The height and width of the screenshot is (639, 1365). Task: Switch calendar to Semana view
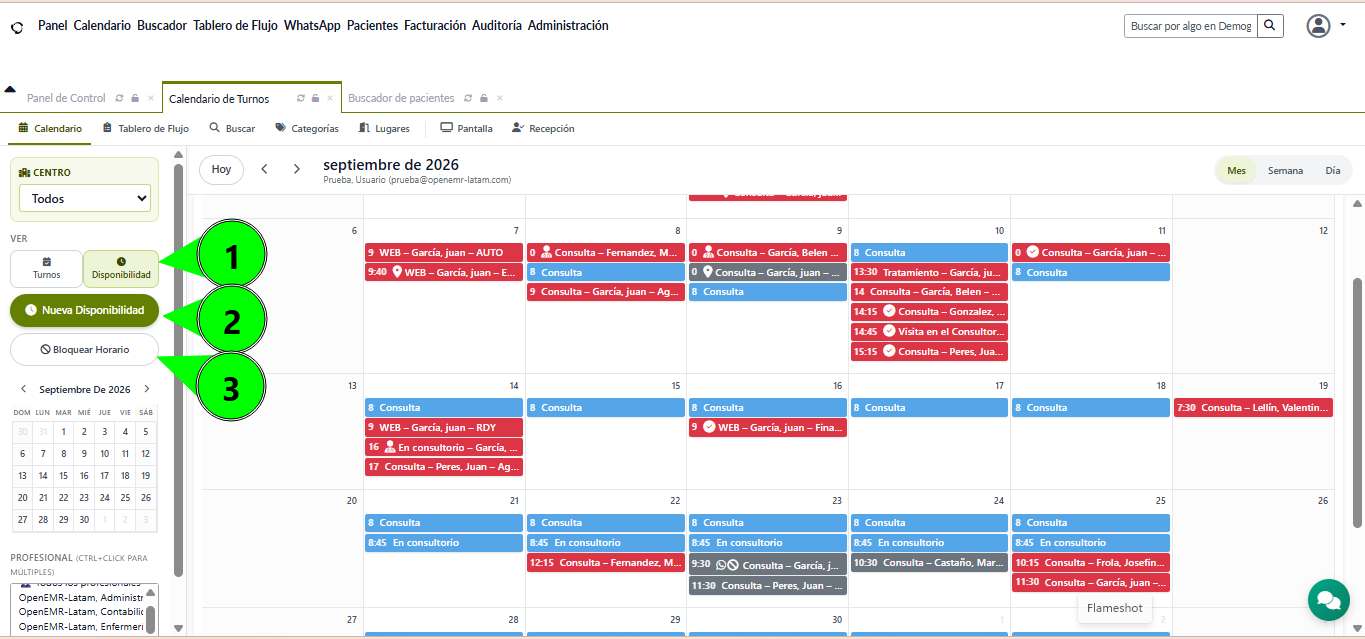coord(1285,171)
